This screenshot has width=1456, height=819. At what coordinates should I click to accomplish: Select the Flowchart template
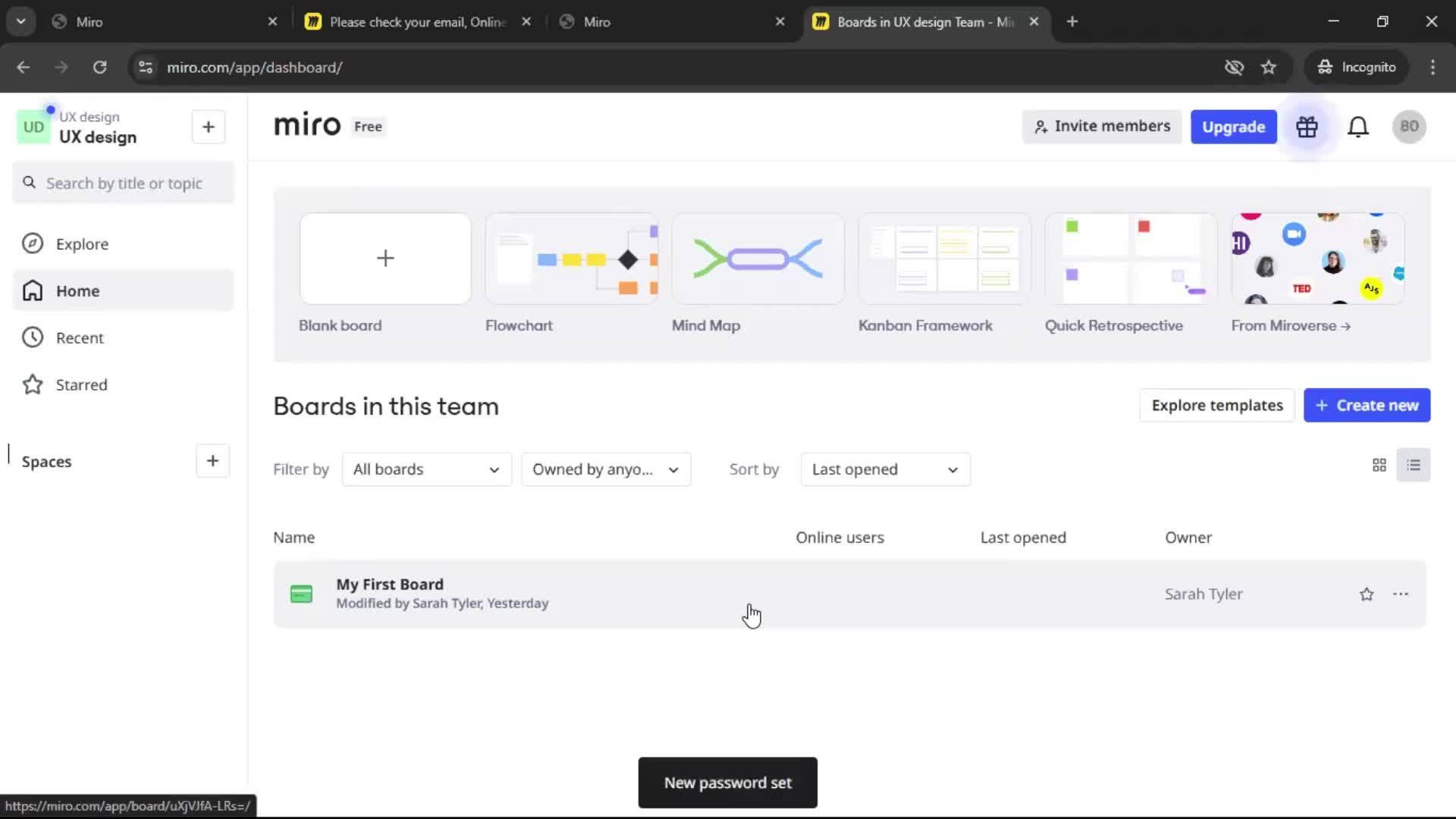[572, 259]
